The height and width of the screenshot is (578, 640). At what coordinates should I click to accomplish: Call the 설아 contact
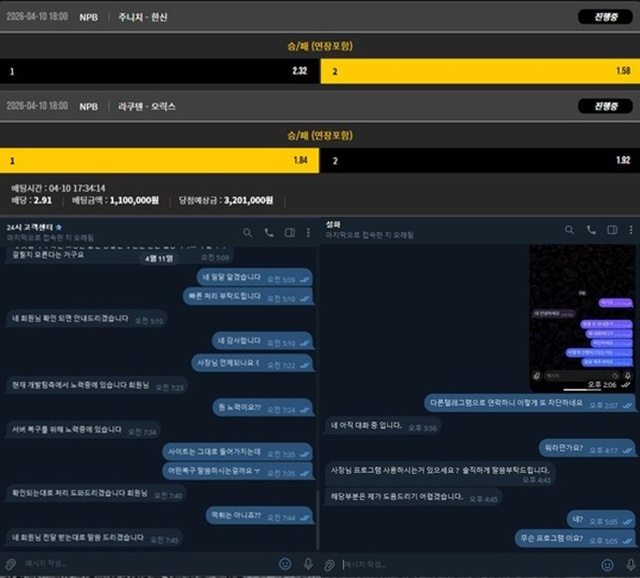591,230
